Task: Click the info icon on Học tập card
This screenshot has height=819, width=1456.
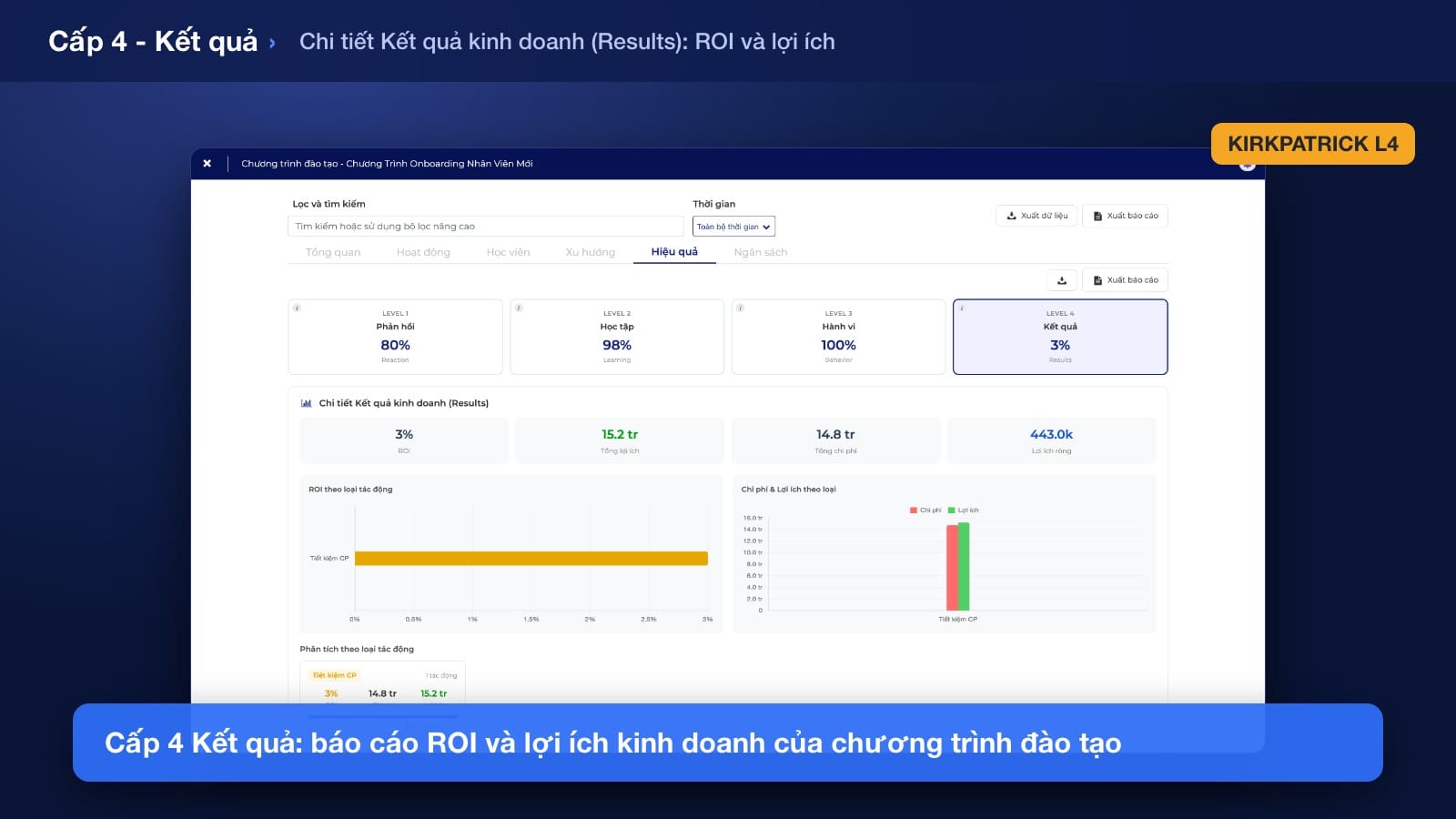Action: click(519, 308)
